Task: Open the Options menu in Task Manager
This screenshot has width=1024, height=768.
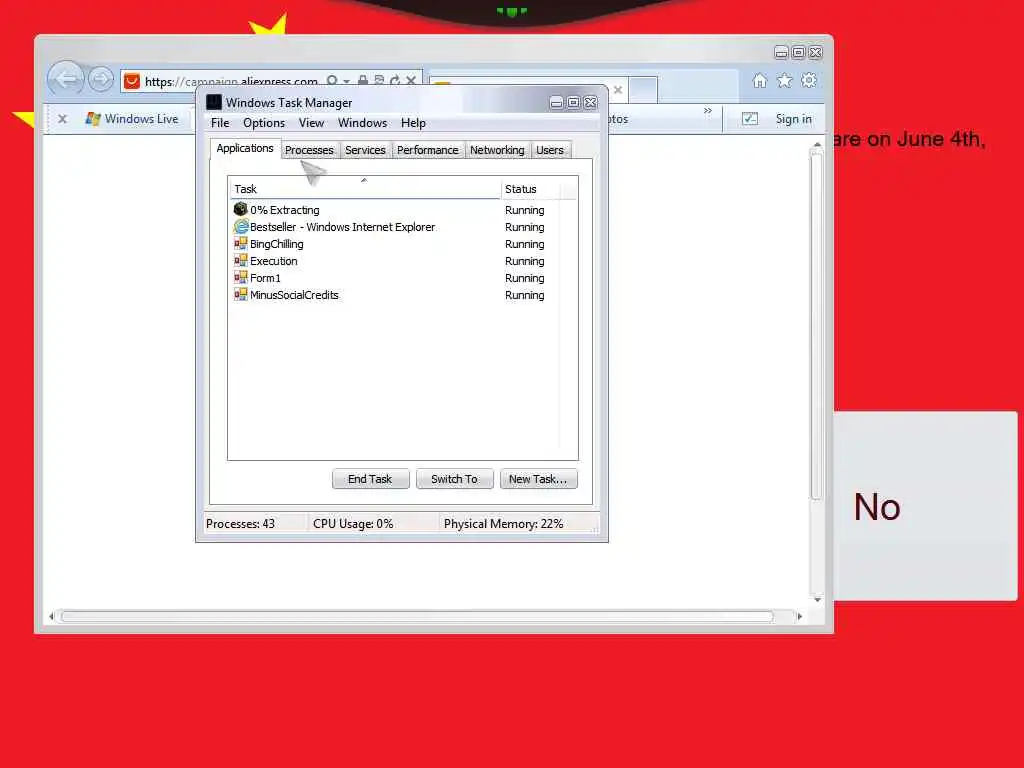Action: tap(264, 123)
